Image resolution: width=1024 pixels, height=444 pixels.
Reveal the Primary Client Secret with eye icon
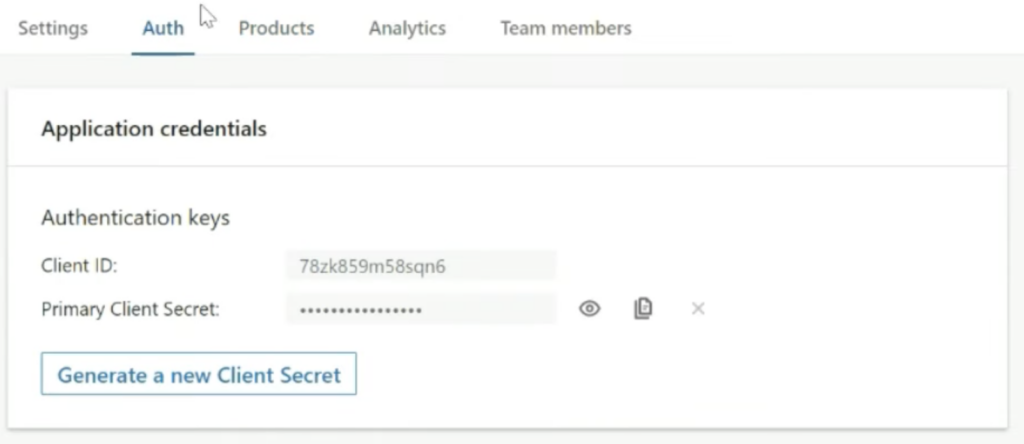click(x=590, y=309)
